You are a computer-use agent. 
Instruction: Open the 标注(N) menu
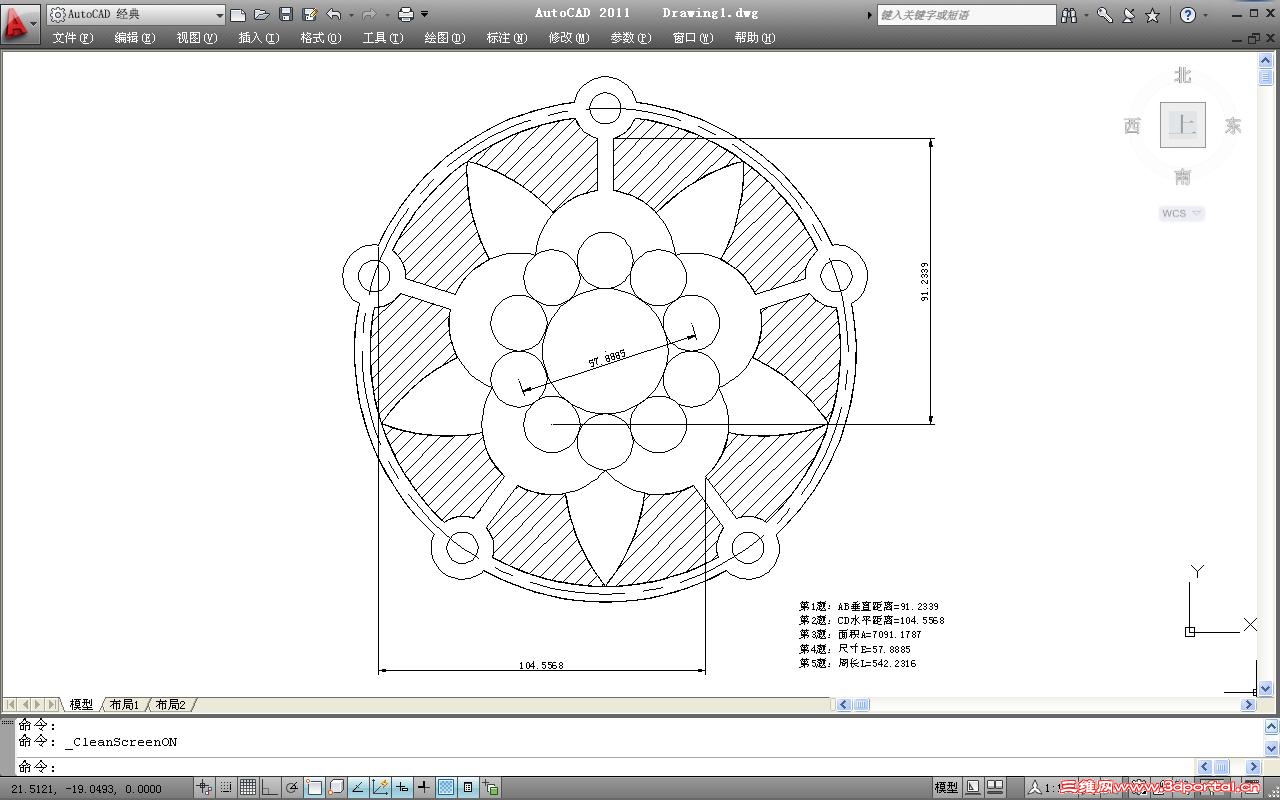(506, 38)
